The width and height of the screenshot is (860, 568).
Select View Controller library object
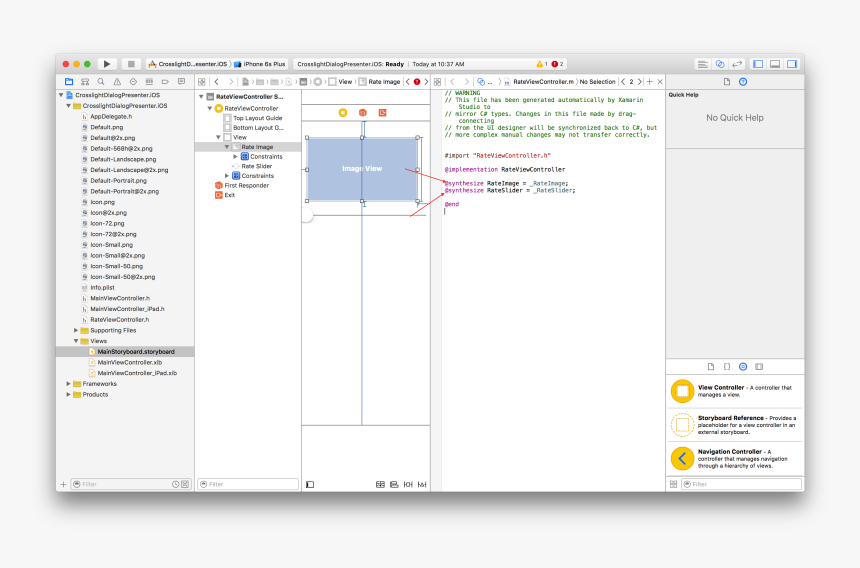coord(735,391)
